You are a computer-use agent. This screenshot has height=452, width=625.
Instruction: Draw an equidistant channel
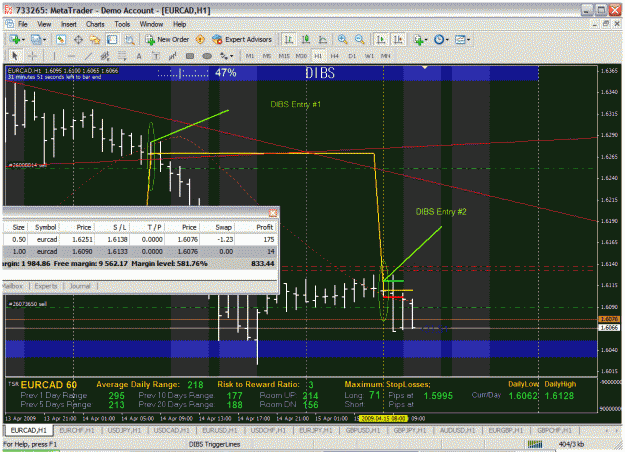tap(105, 56)
